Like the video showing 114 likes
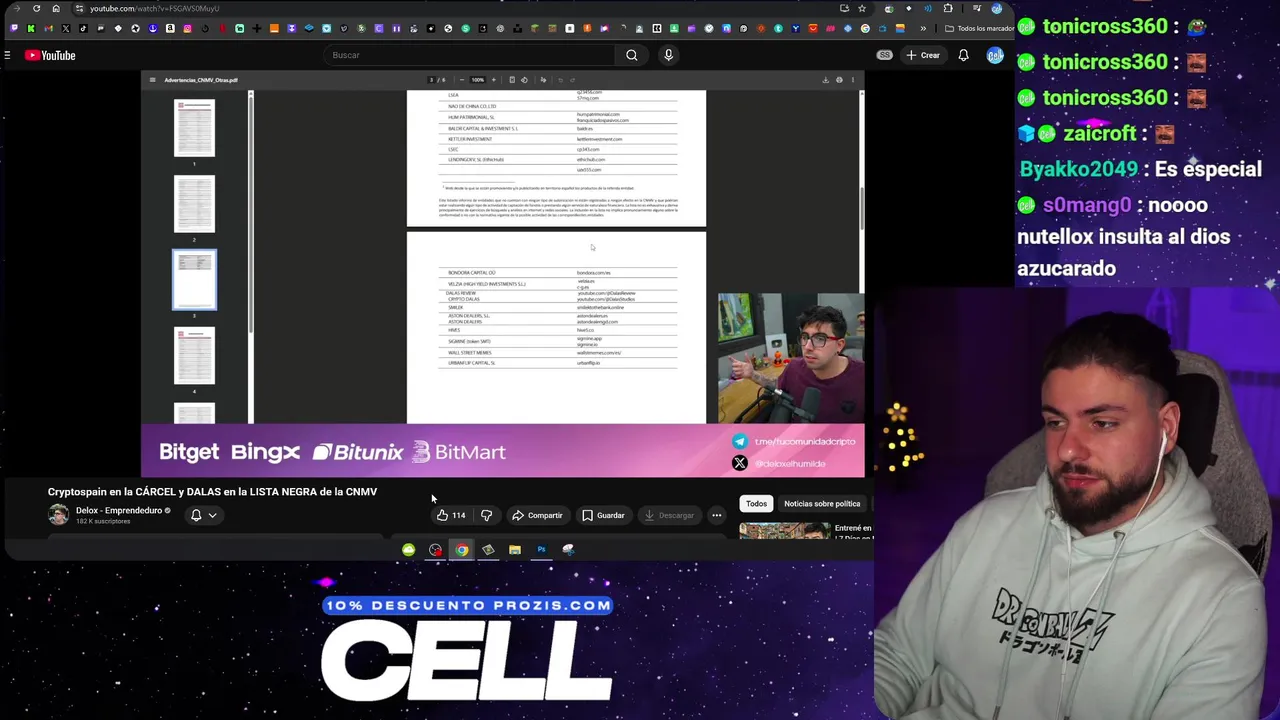 (x=450, y=515)
